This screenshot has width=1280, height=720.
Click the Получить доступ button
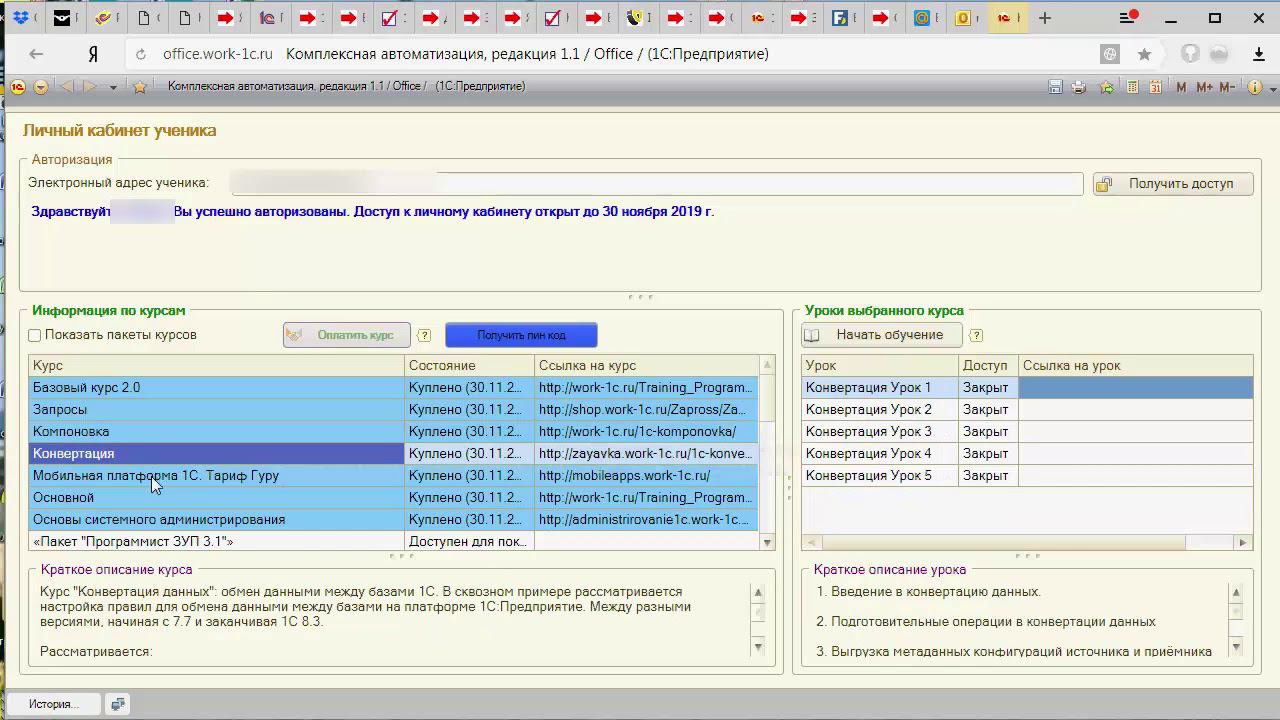1173,184
